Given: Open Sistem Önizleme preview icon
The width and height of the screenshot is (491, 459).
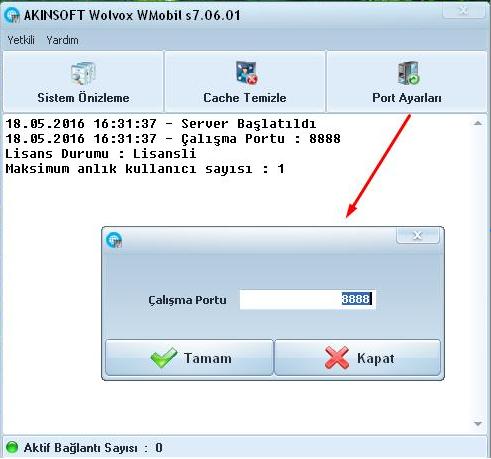Looking at the screenshot, I should click(83, 73).
